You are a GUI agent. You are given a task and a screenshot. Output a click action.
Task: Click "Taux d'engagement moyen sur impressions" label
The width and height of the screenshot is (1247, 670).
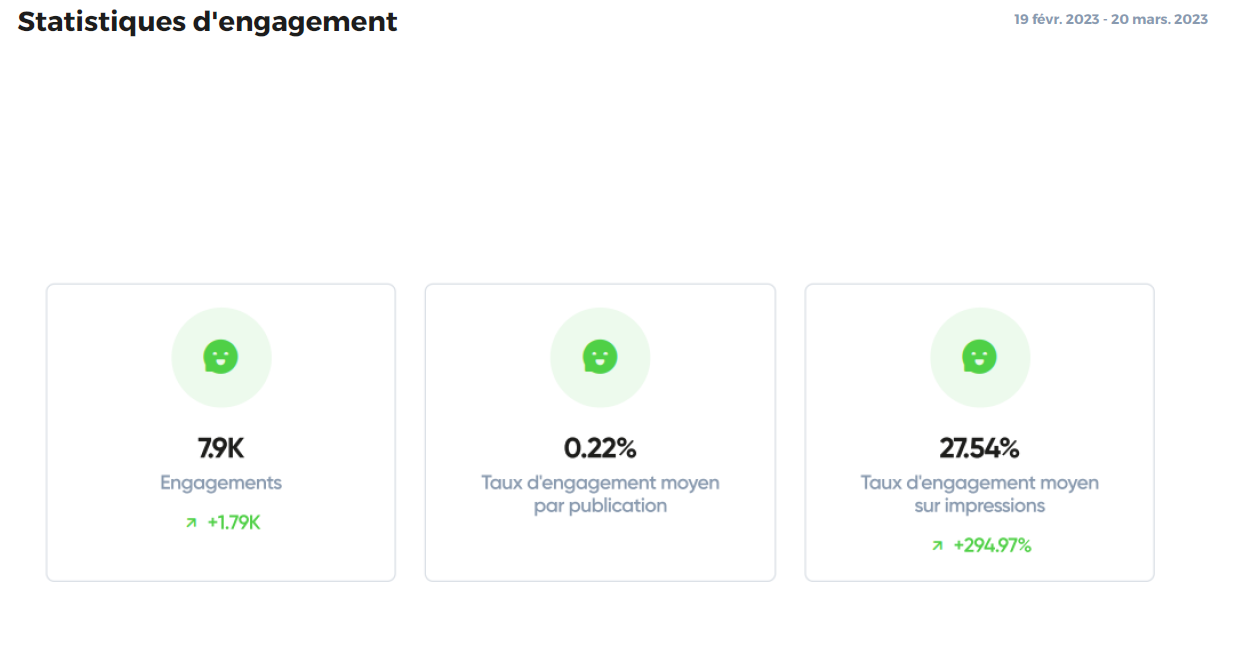point(979,494)
